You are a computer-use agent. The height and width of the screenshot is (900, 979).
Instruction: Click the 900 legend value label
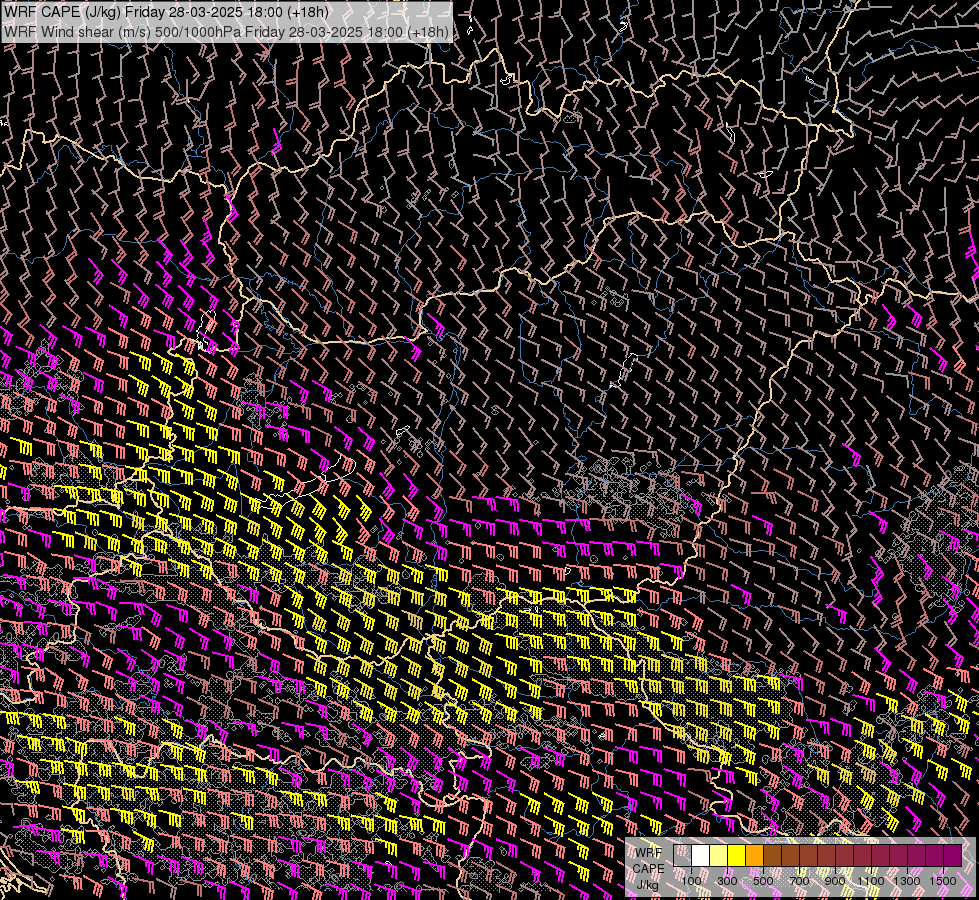coord(835,881)
